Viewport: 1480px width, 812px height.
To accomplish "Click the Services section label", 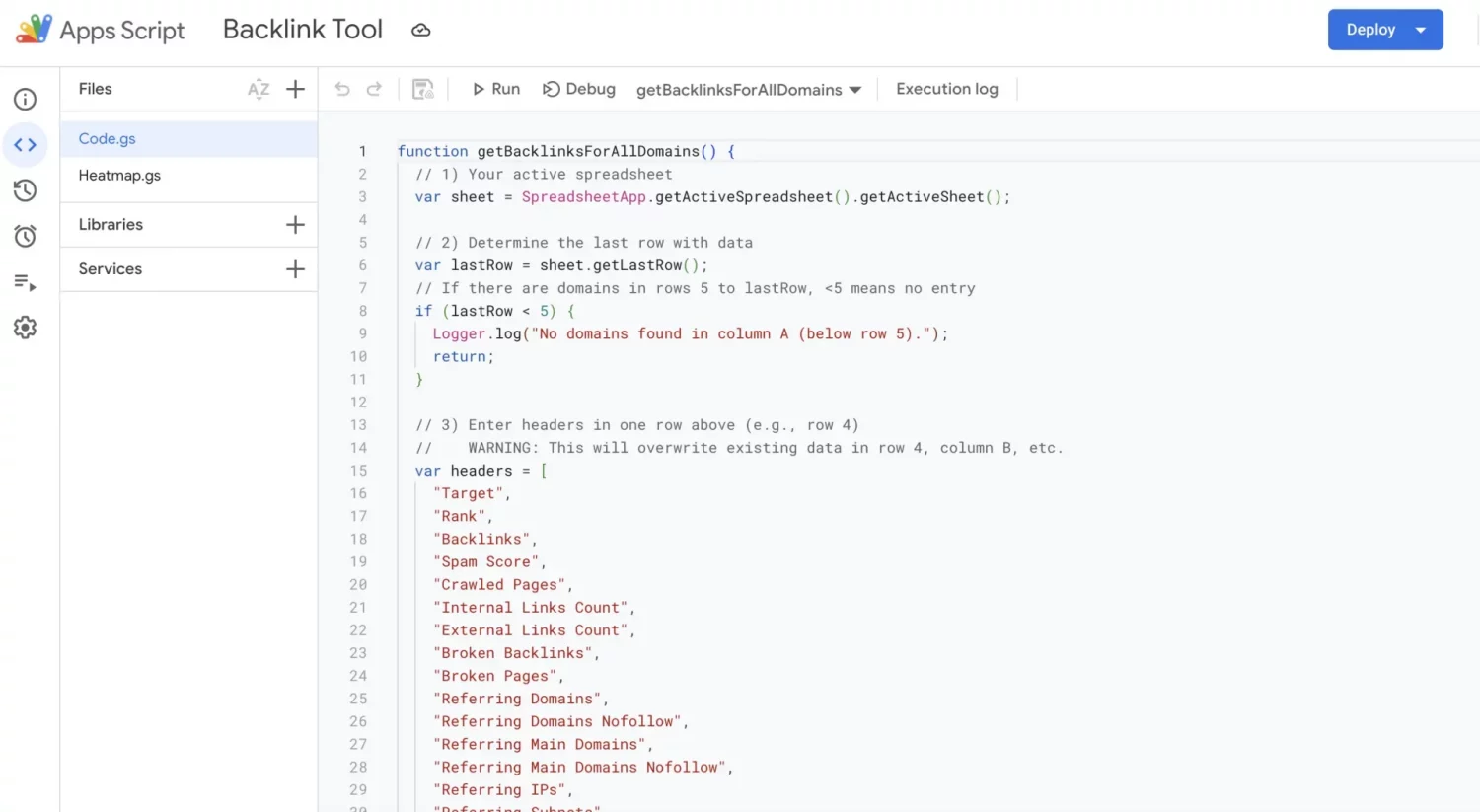I will tap(111, 269).
